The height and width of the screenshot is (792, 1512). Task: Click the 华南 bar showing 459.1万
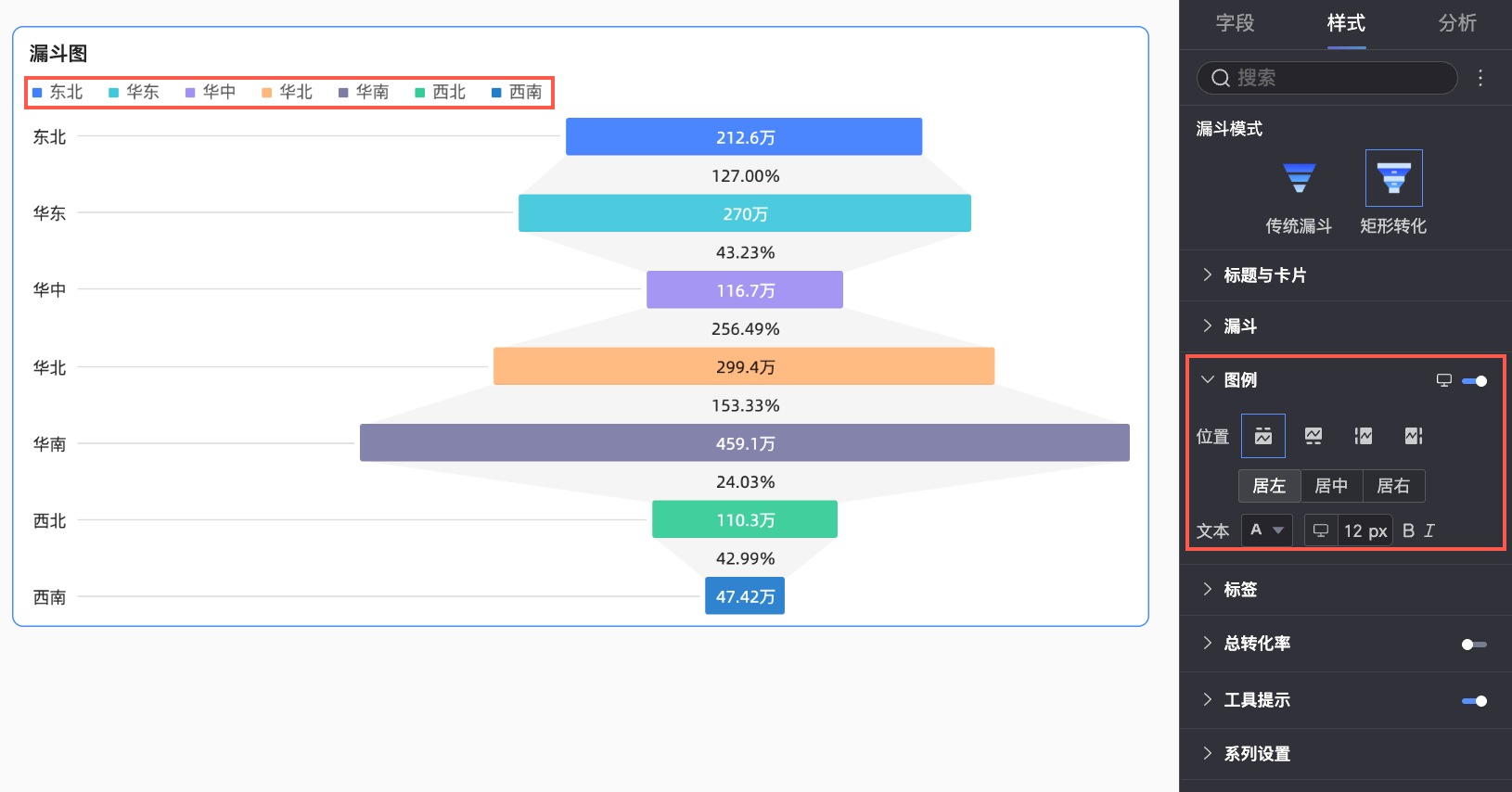(745, 442)
